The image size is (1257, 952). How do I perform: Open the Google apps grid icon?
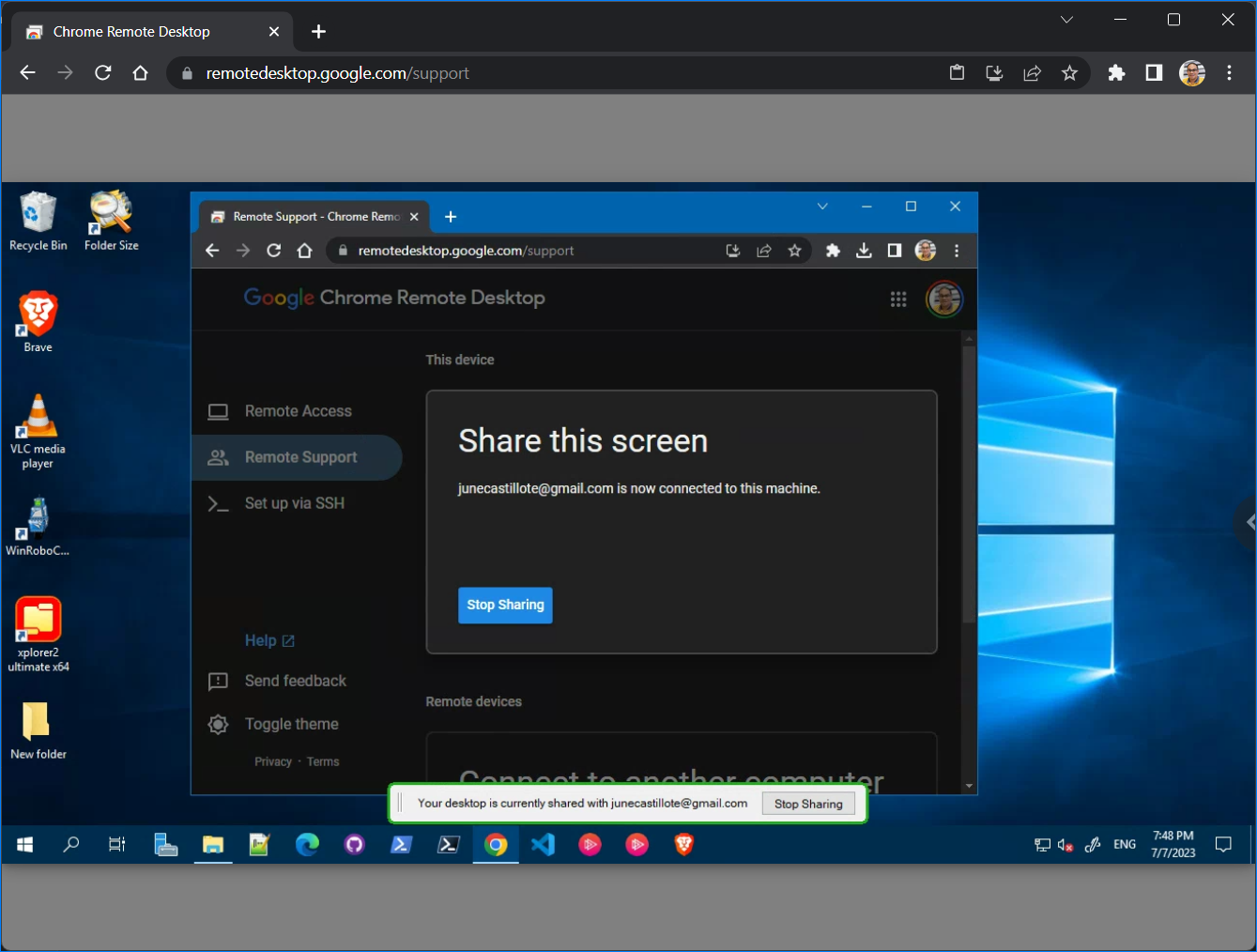(898, 299)
